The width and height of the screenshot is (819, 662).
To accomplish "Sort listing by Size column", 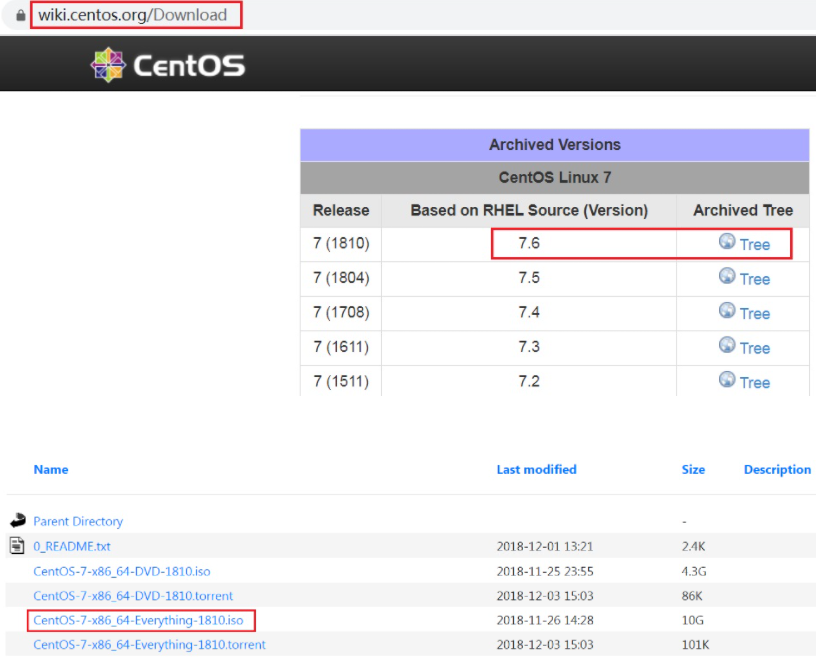I will (x=693, y=469).
